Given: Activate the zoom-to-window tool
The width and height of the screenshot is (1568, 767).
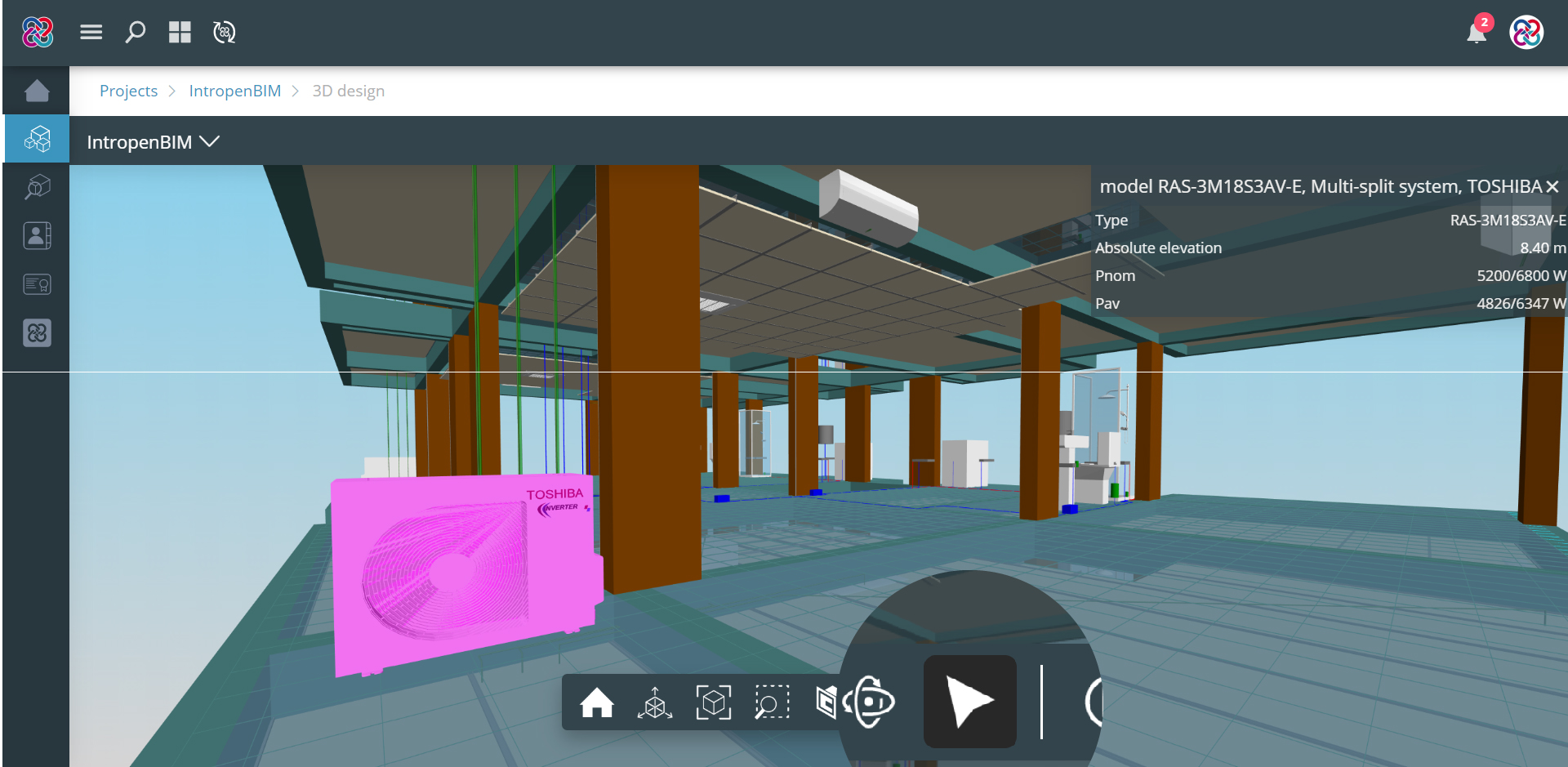Looking at the screenshot, I should click(772, 702).
